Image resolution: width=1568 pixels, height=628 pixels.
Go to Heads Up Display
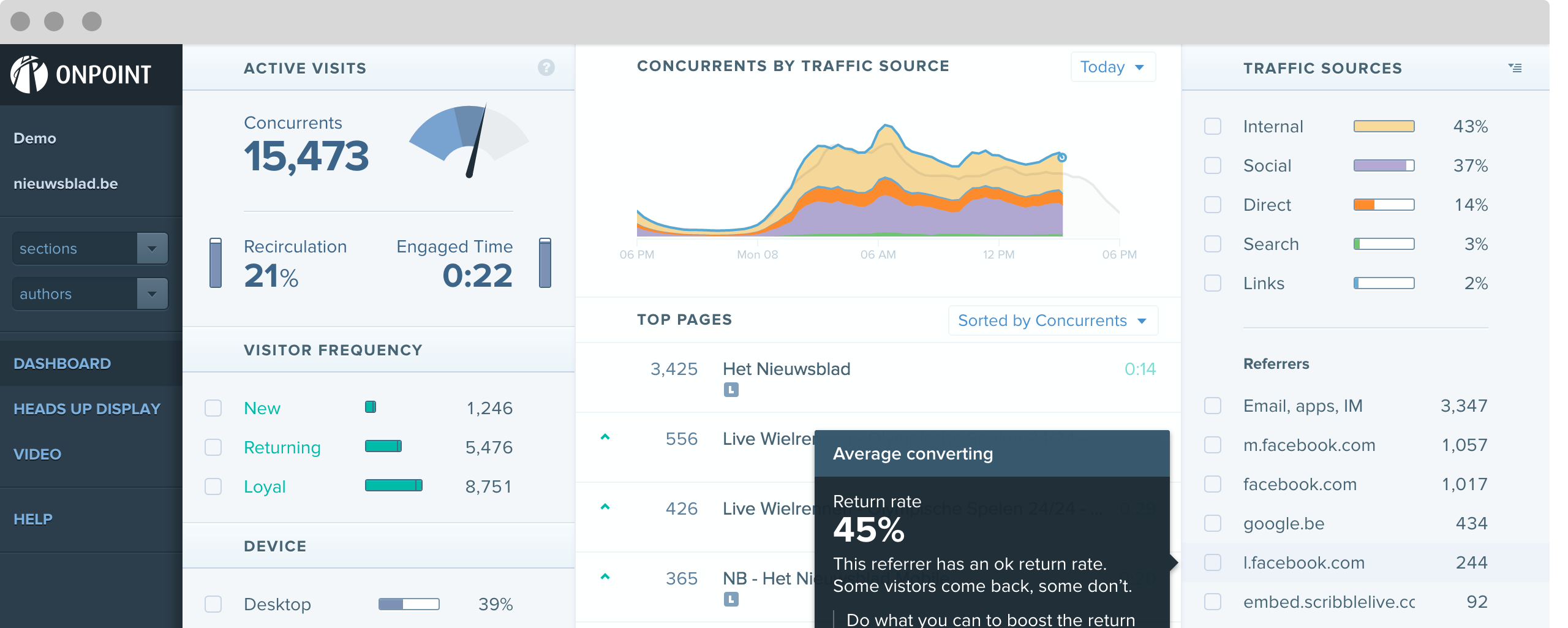coord(87,409)
